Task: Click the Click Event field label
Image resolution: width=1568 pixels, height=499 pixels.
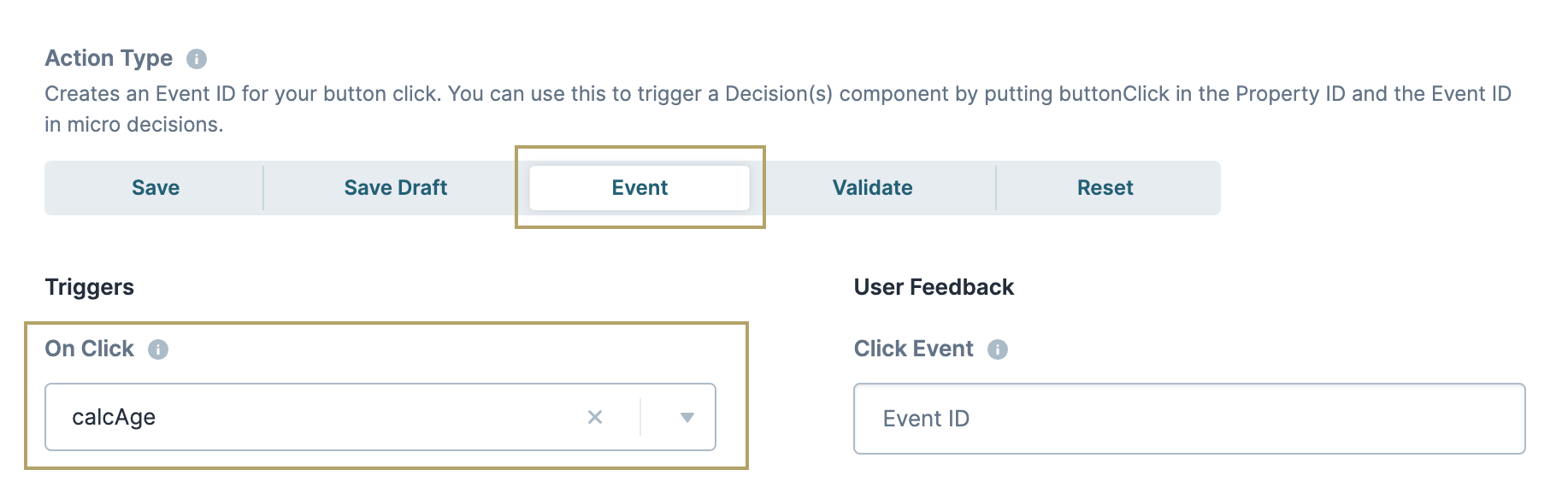Action: click(914, 349)
